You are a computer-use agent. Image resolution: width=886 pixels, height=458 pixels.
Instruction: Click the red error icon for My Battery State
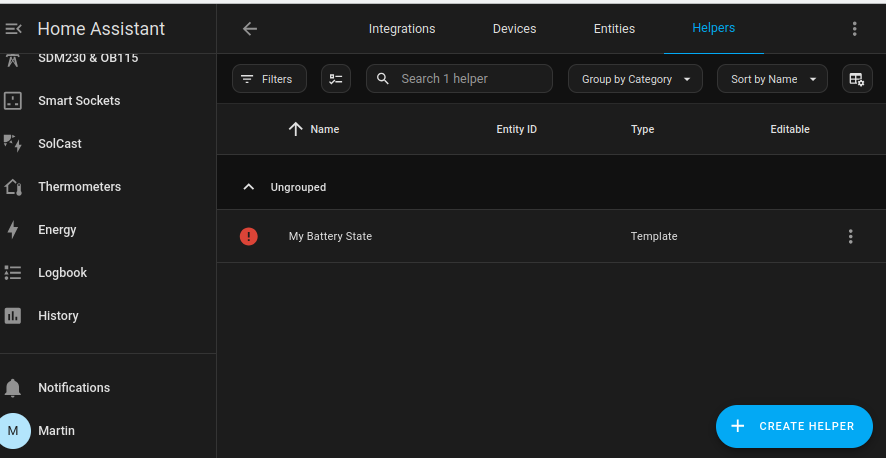[249, 236]
